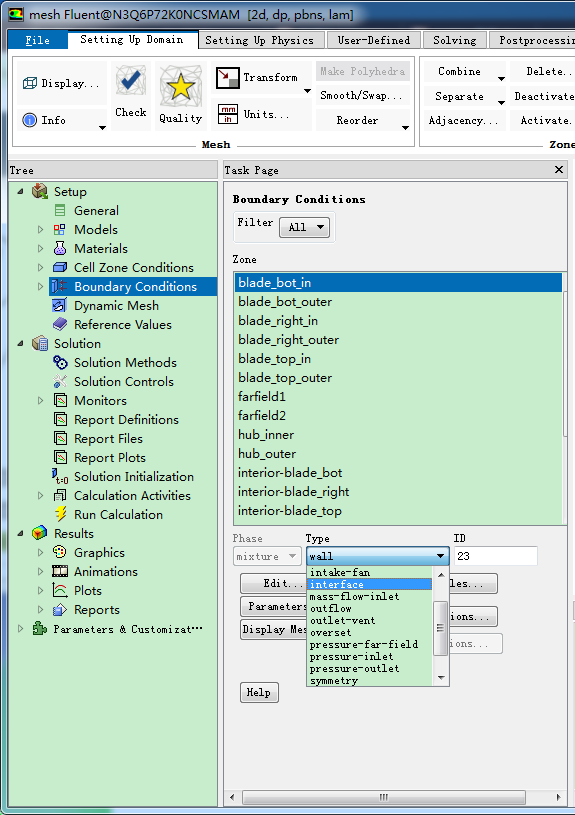The width and height of the screenshot is (575, 815).
Task: Open the Reorder dropdown arrow
Action: [x=405, y=127]
